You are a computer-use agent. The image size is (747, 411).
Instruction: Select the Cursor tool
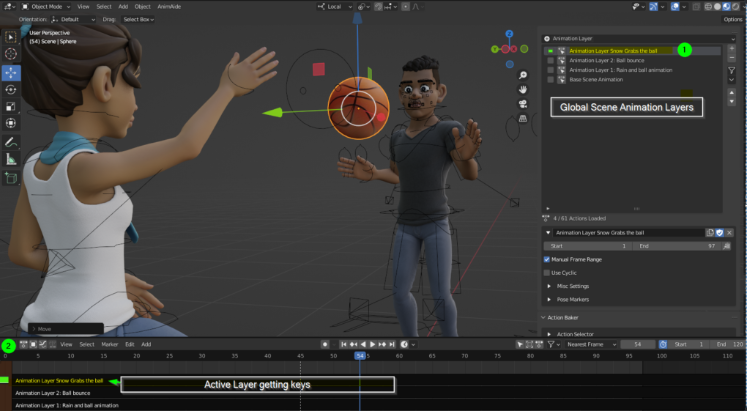tap(11, 54)
